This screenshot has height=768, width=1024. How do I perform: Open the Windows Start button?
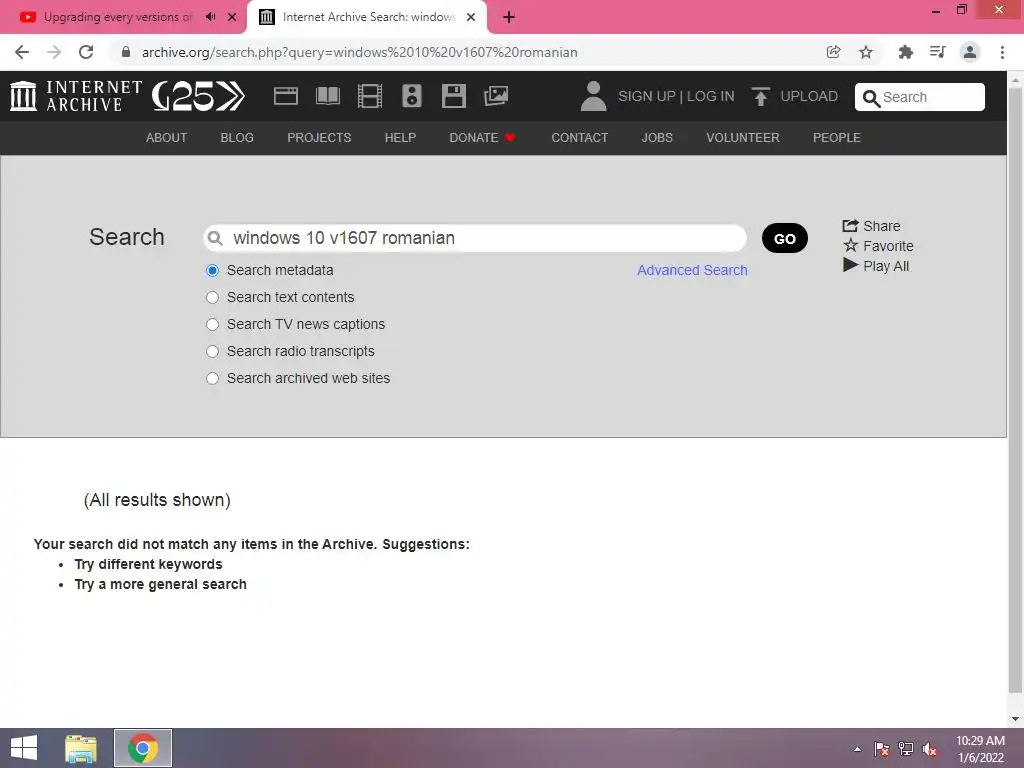pos(24,748)
